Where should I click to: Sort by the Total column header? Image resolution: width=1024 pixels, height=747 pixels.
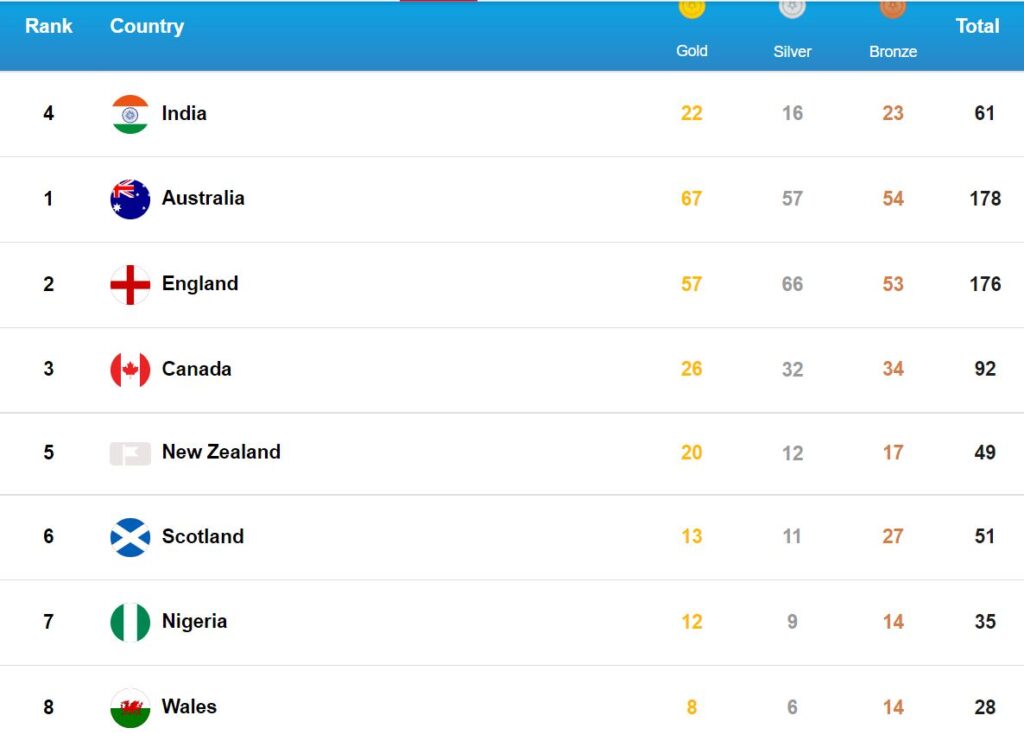[978, 26]
